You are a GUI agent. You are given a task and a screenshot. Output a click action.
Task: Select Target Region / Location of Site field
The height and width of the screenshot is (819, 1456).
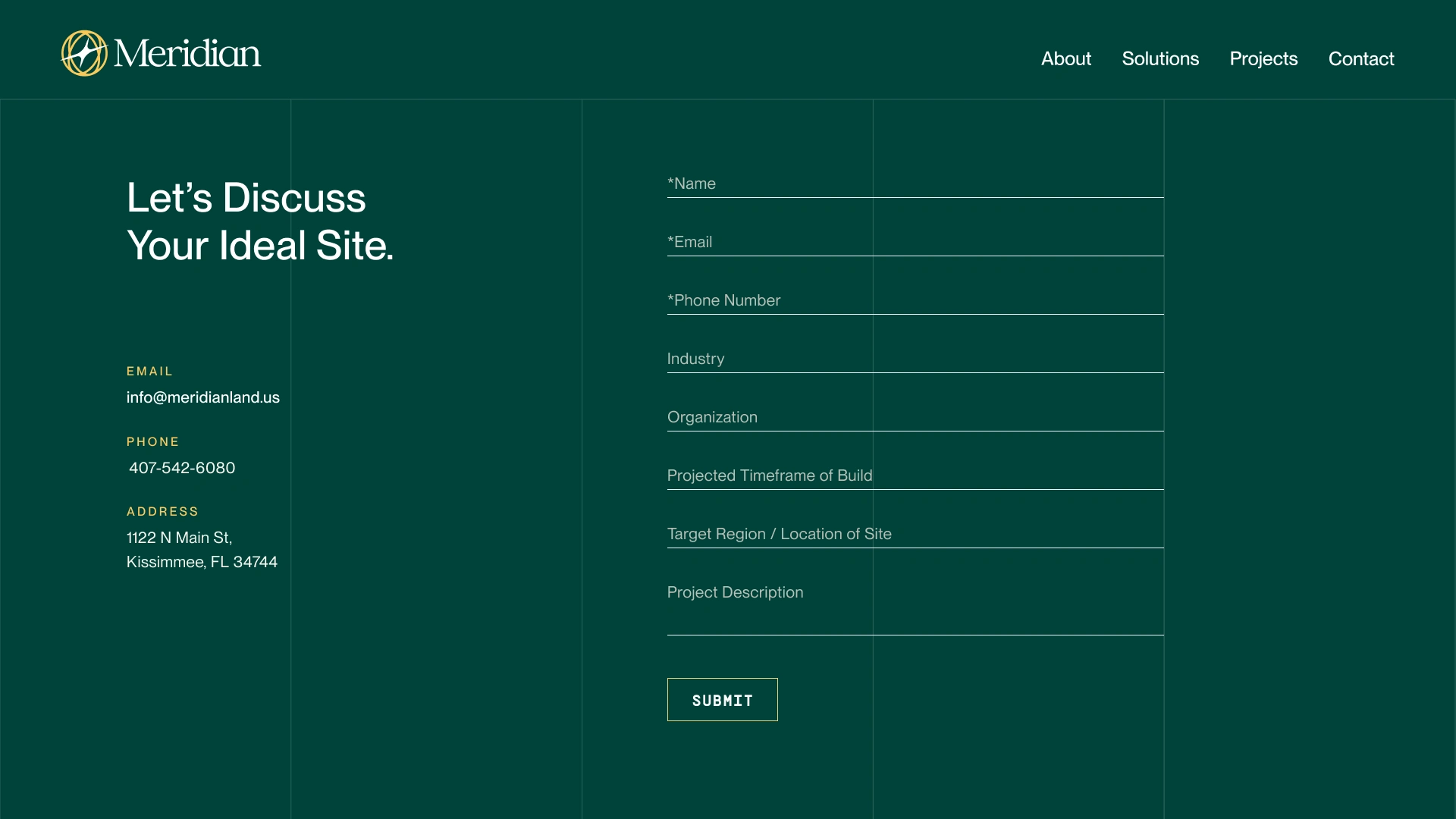[x=915, y=535]
